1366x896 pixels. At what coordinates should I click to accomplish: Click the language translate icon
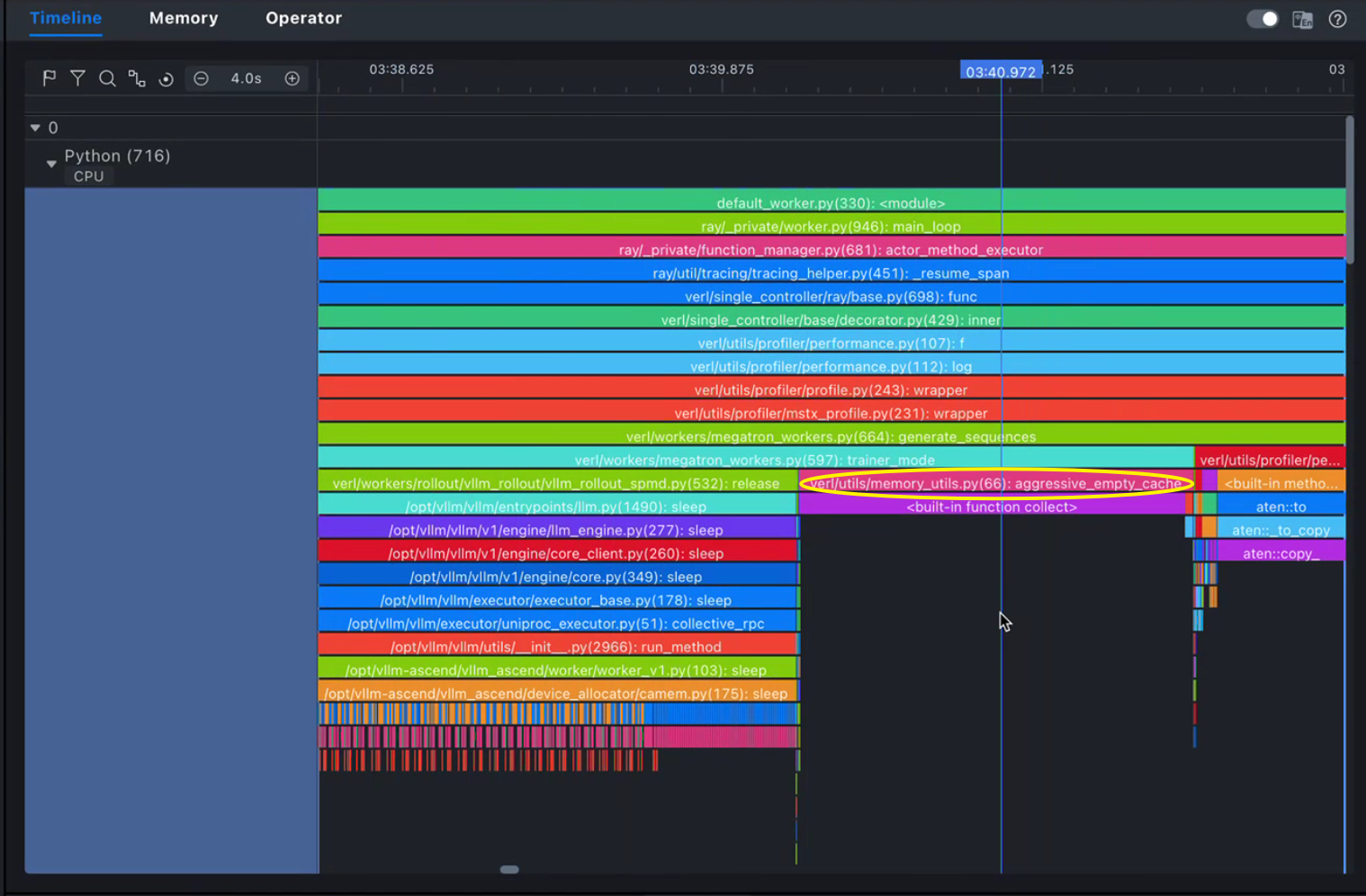pyautogui.click(x=1302, y=19)
